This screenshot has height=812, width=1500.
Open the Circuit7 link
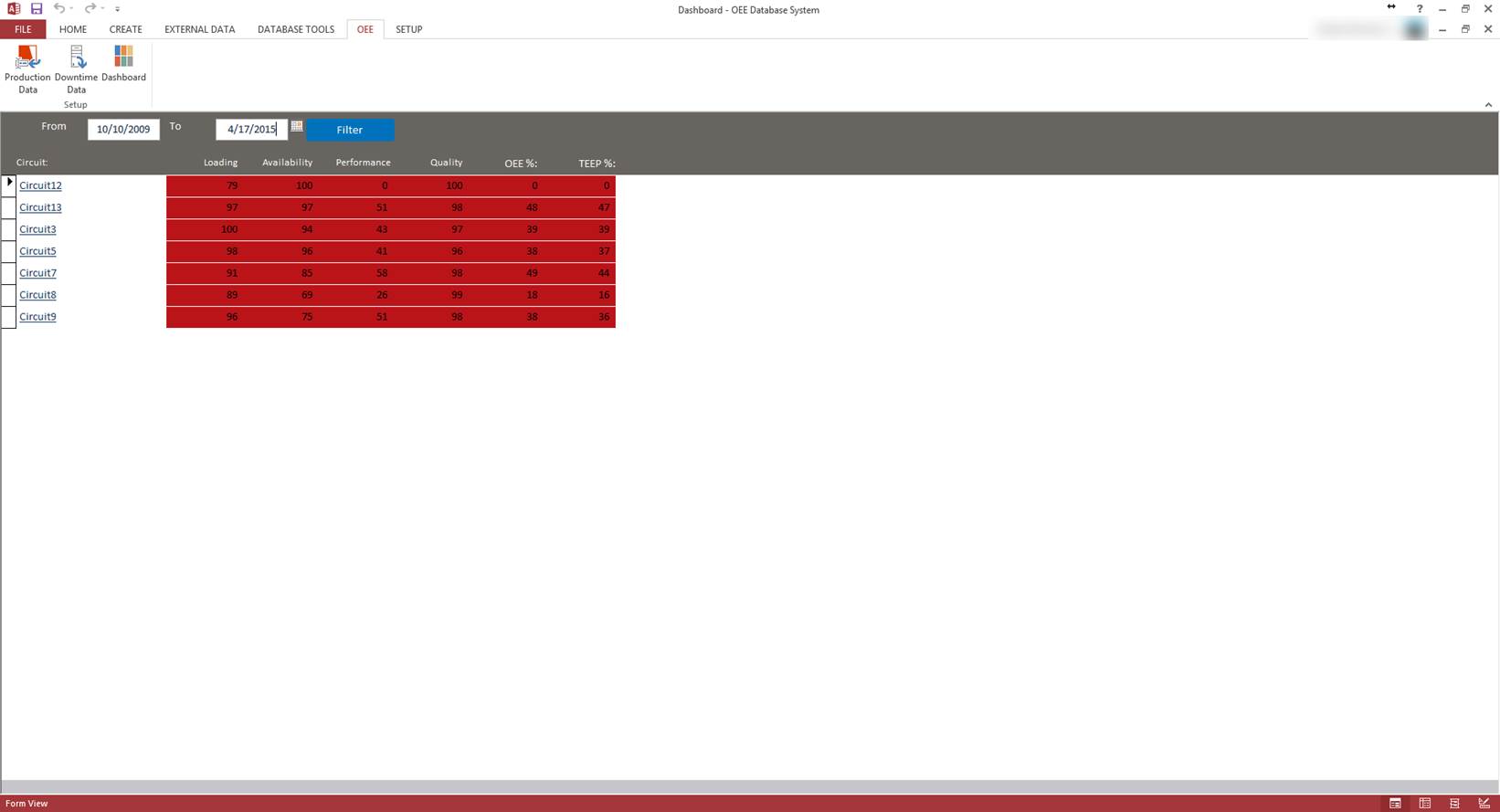(37, 273)
